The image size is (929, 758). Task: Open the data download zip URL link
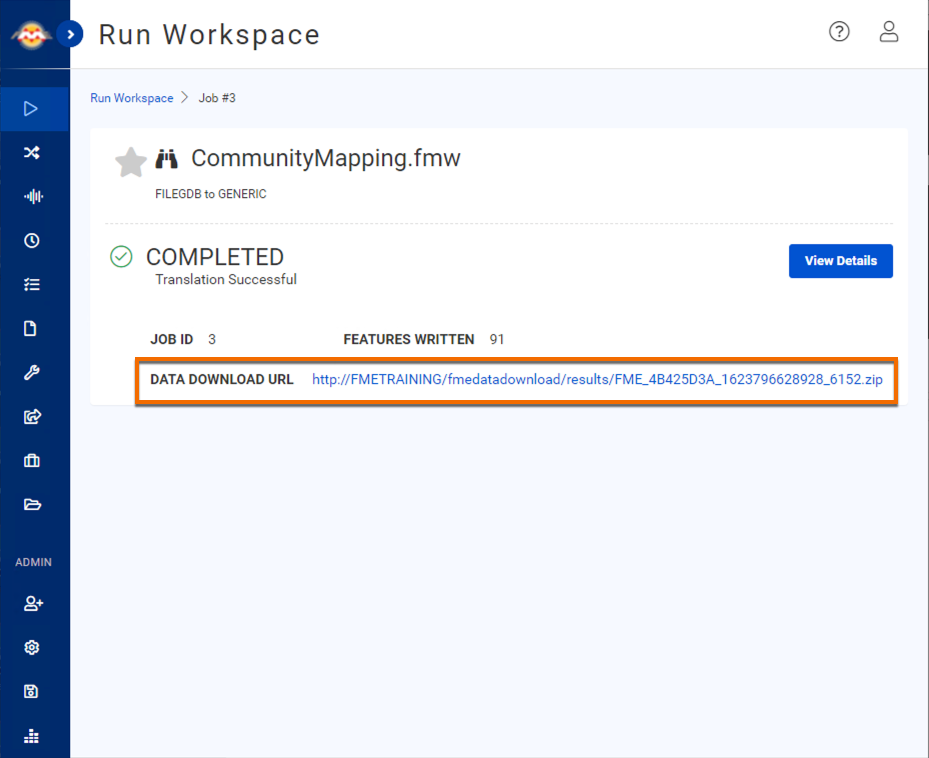coord(597,379)
